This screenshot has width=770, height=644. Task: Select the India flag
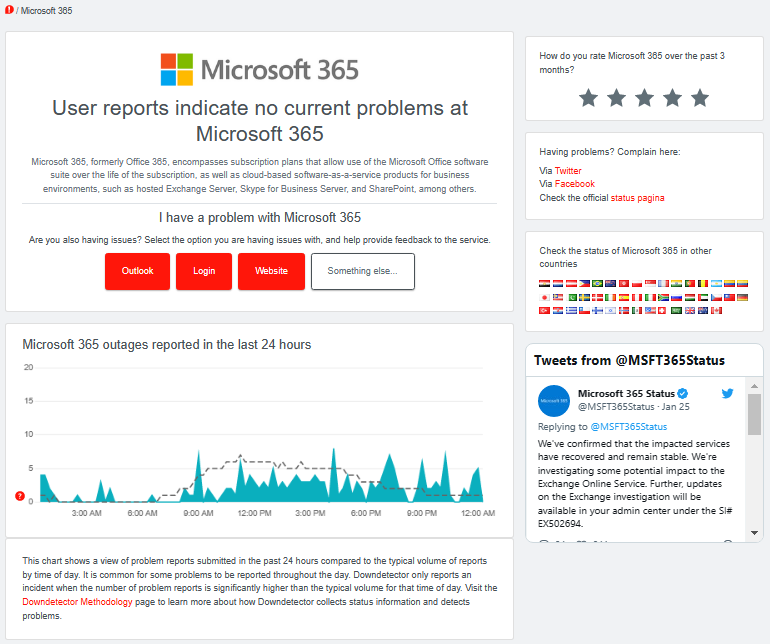(x=677, y=283)
